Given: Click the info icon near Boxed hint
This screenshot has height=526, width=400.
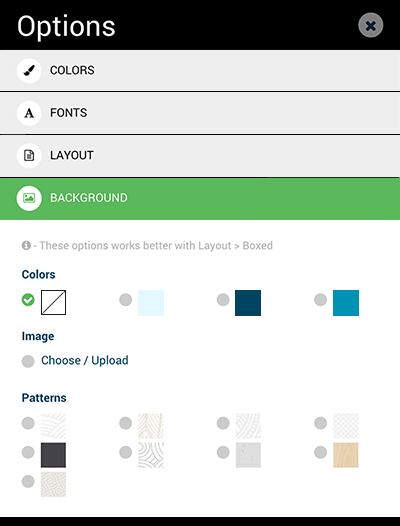Looking at the screenshot, I should click(x=26, y=246).
